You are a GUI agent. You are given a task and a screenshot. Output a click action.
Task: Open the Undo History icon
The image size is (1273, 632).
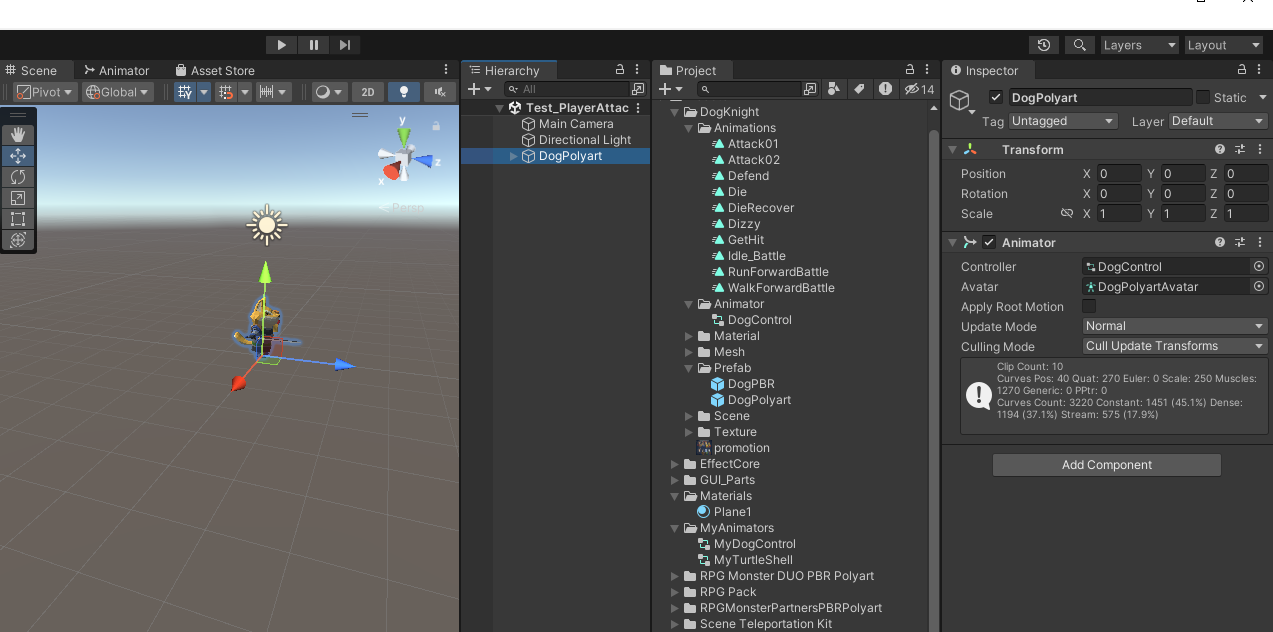pos(1044,45)
